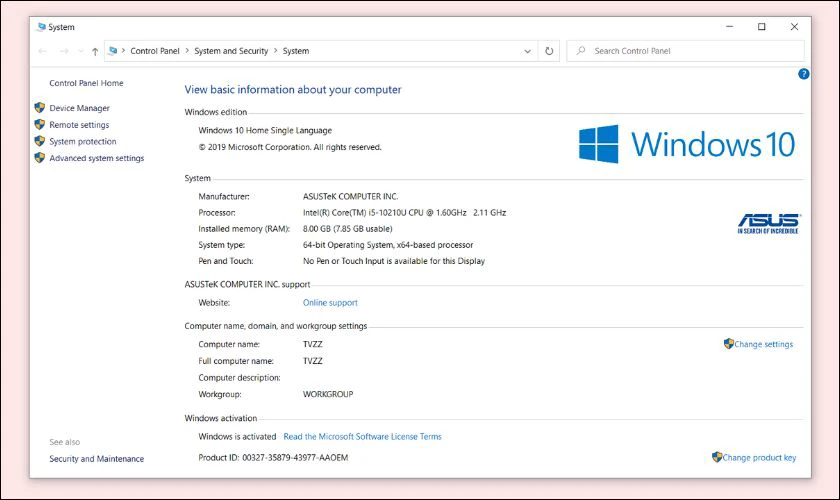The width and height of the screenshot is (840, 500).
Task: Select WORKGROUP value text
Action: (328, 394)
